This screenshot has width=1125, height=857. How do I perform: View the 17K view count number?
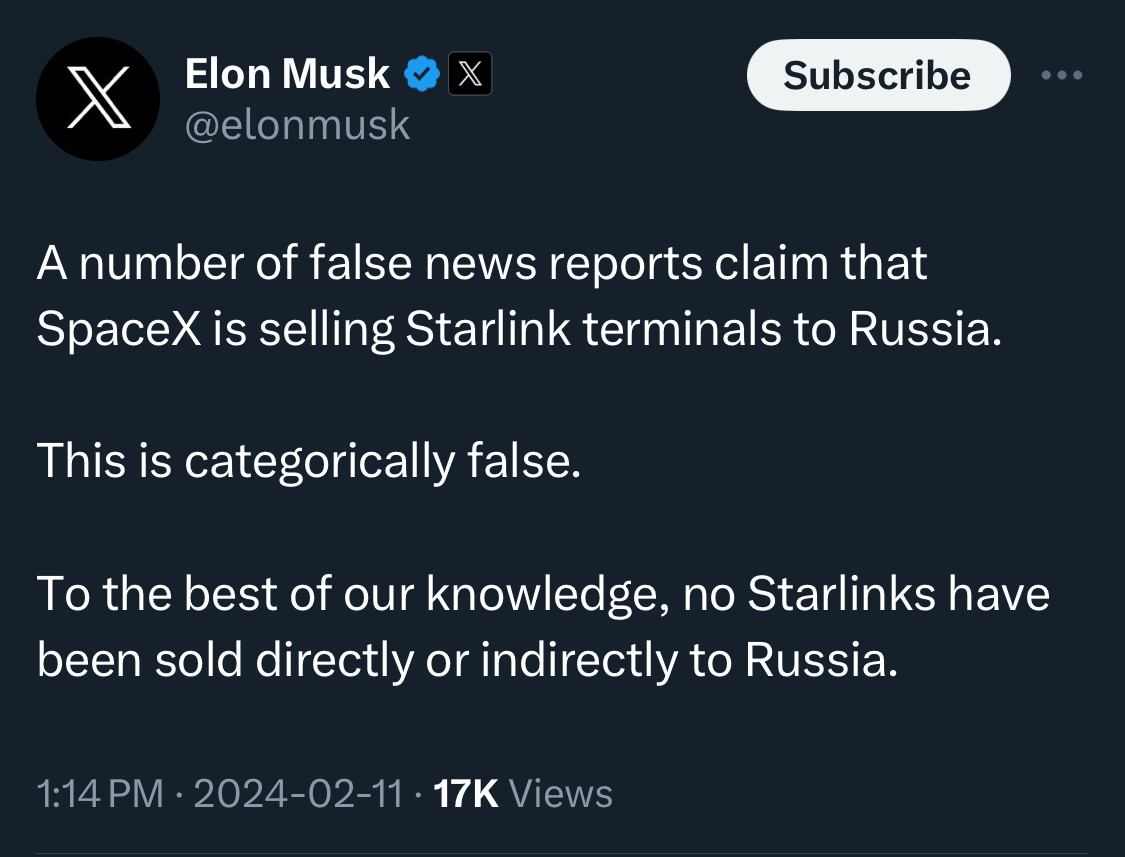pos(466,794)
